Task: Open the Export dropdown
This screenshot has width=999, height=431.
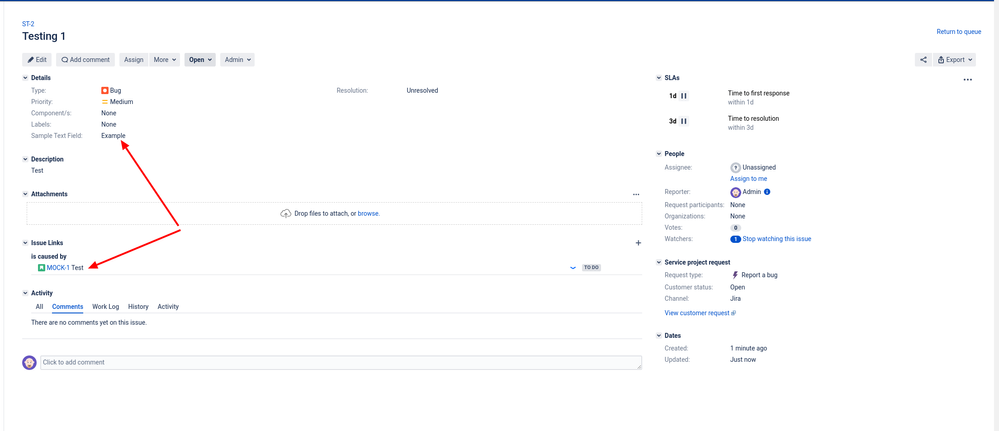Action: (x=954, y=60)
